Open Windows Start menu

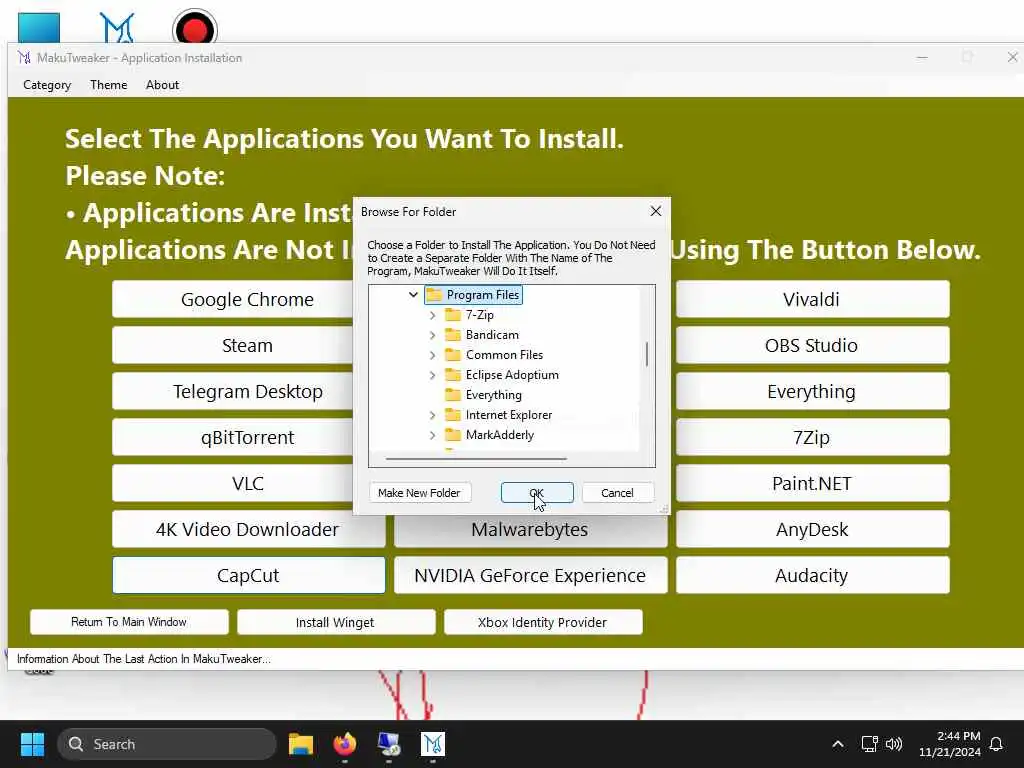[x=32, y=744]
